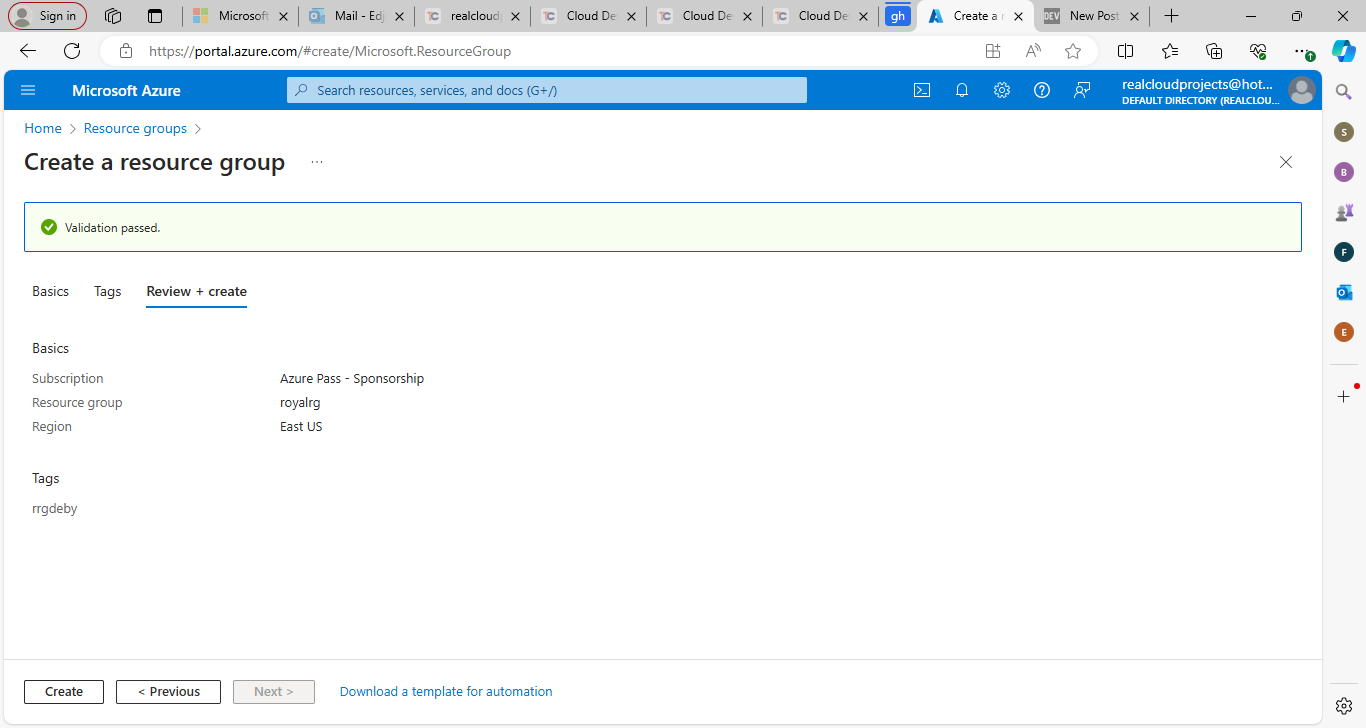The width and height of the screenshot is (1366, 728).
Task: Select the Review + create tab
Action: [x=196, y=291]
